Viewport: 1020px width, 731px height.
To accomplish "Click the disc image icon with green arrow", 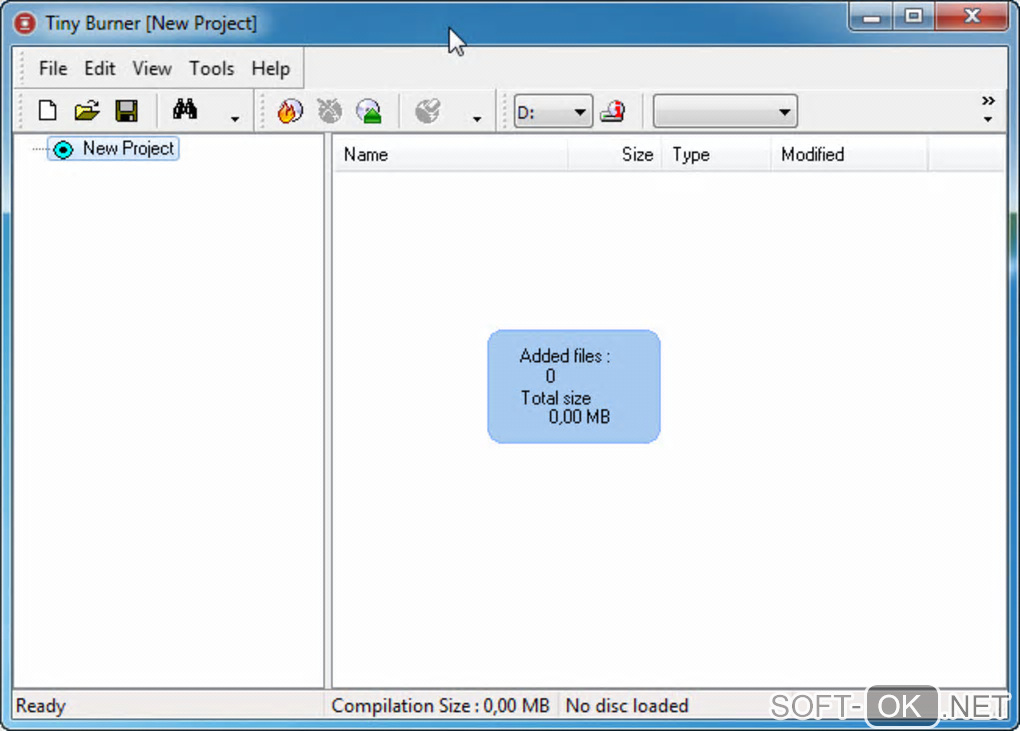I will click(x=369, y=111).
